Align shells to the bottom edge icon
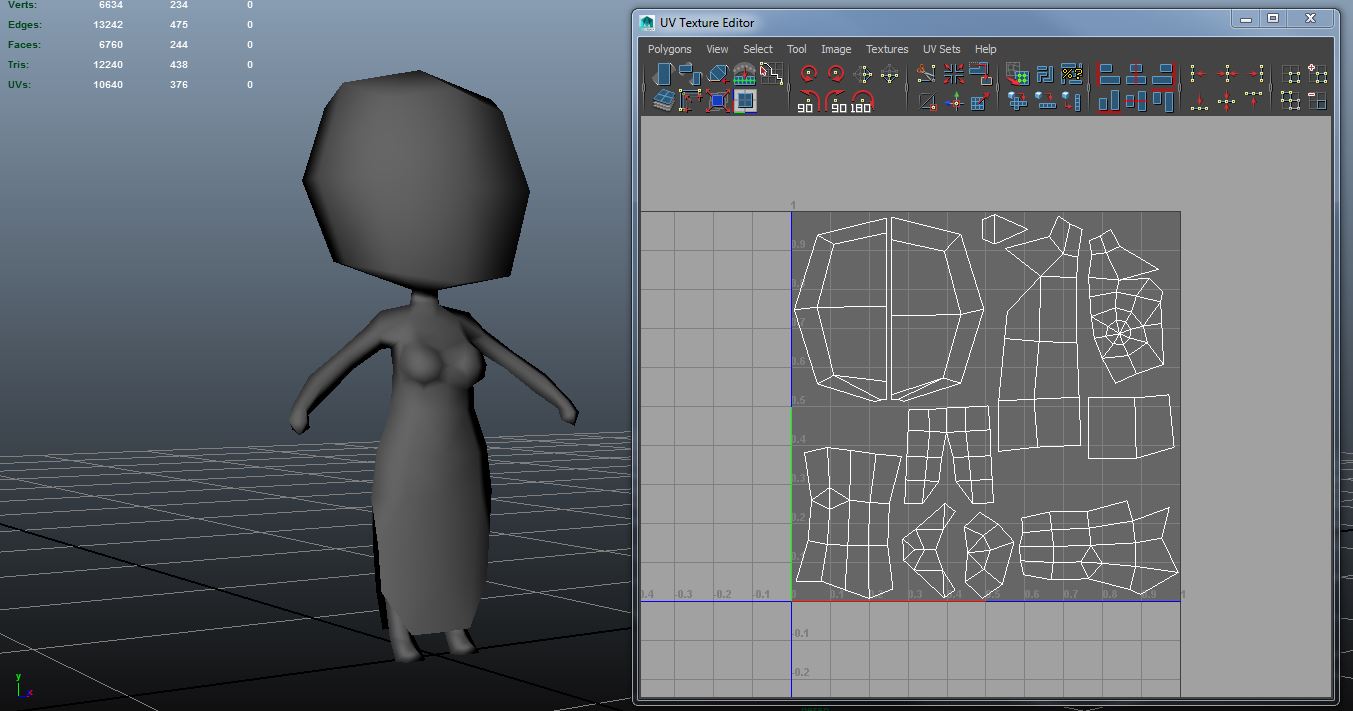The image size is (1353, 711). (1109, 101)
